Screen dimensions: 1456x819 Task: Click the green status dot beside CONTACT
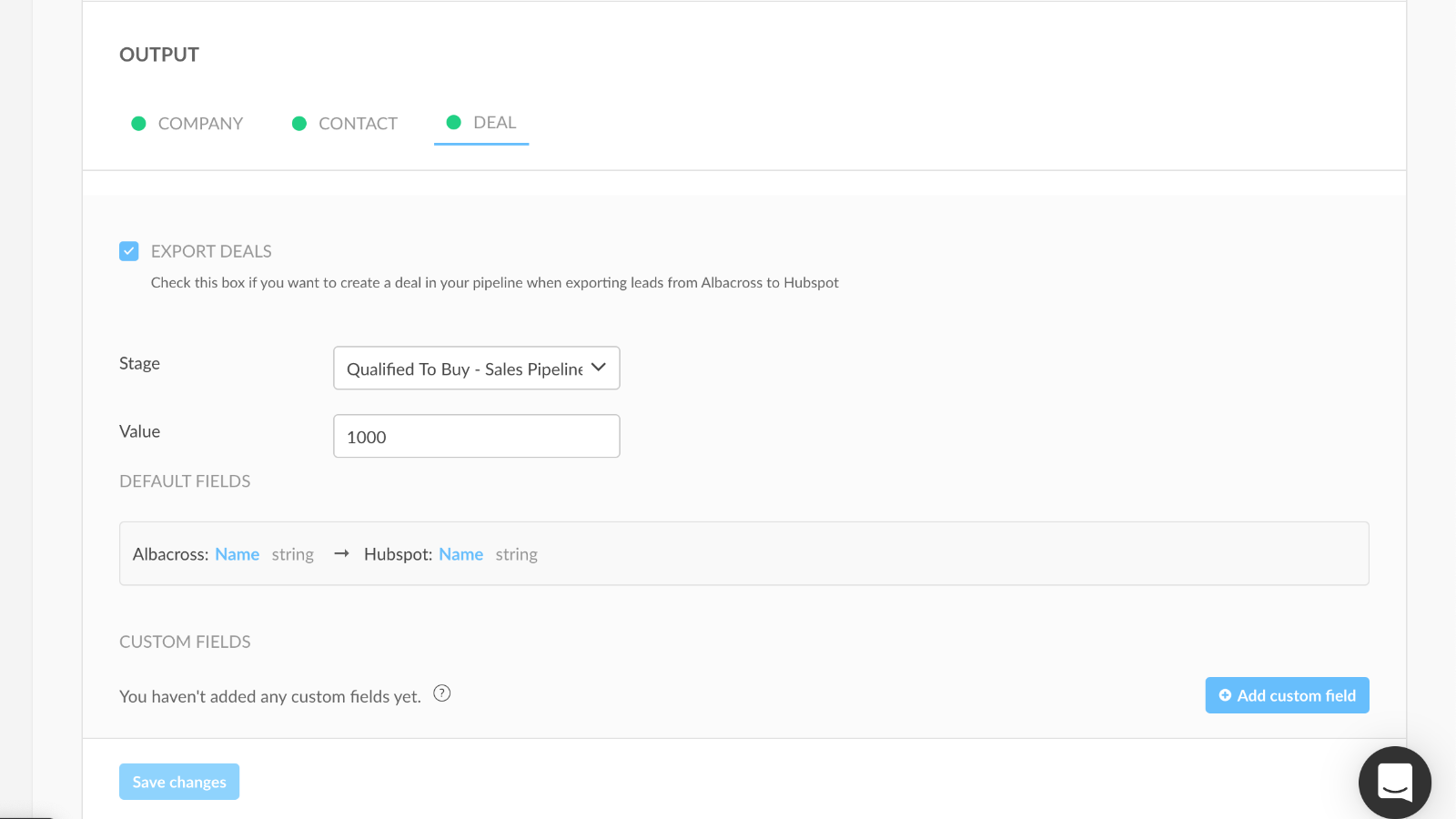click(298, 124)
